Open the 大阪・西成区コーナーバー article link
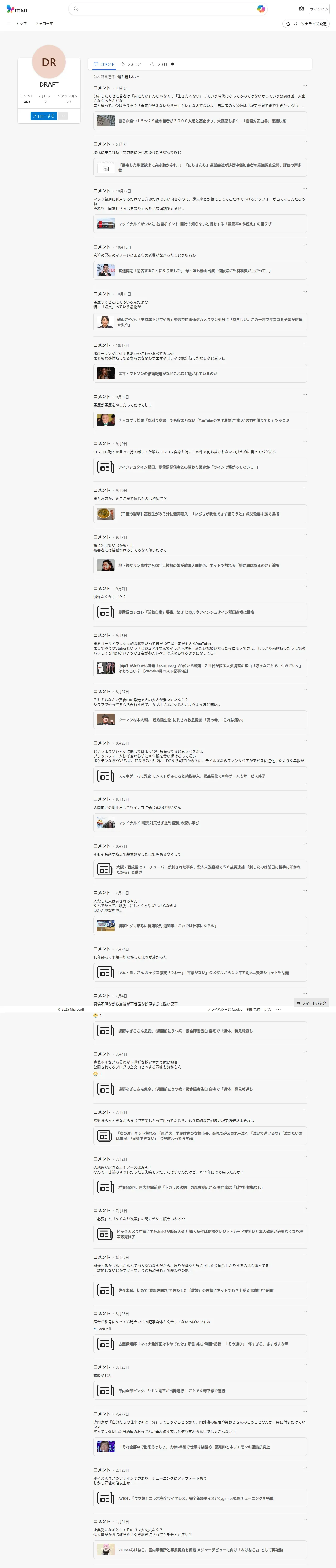Viewport: 336px width, 1568px height. 200,870
